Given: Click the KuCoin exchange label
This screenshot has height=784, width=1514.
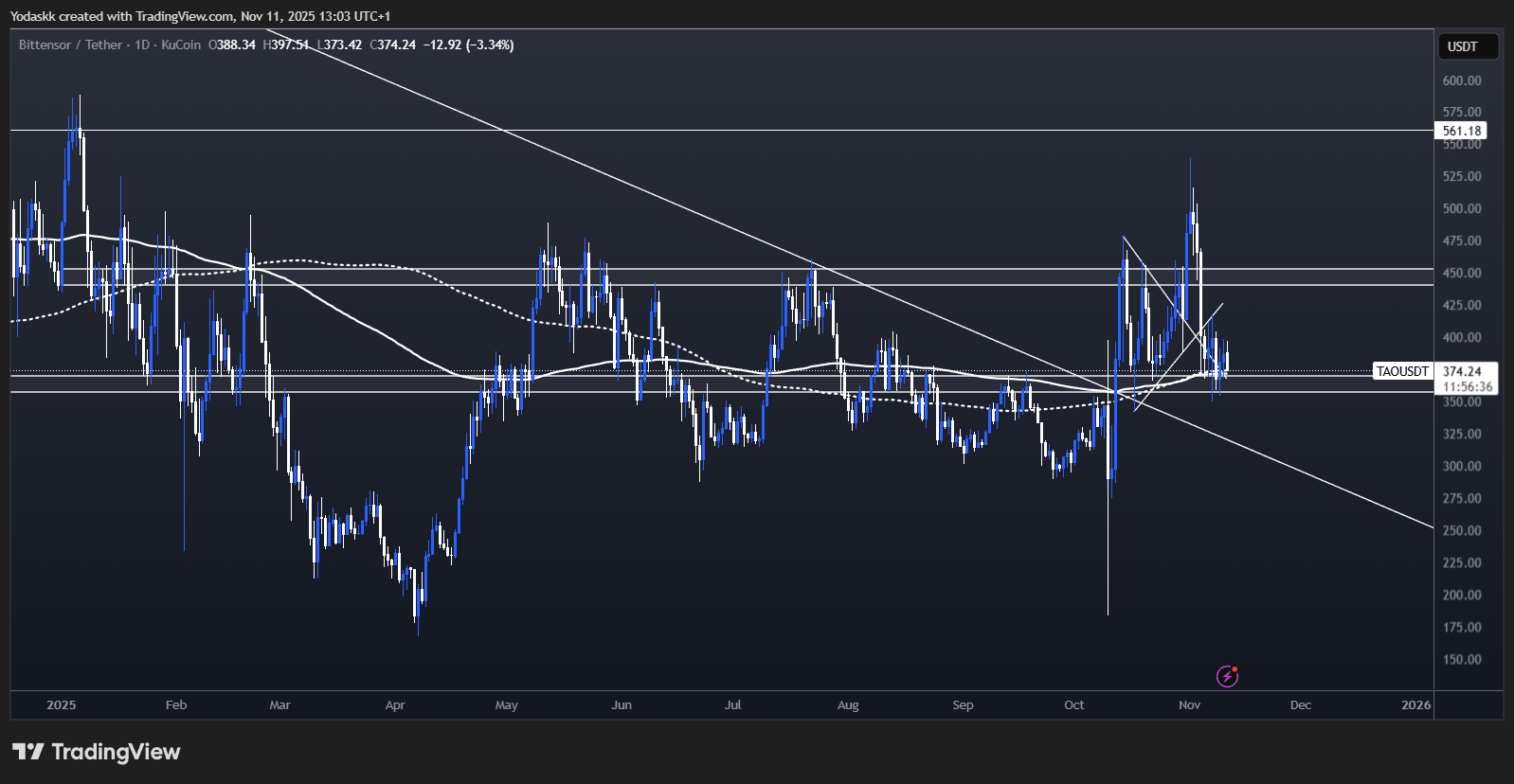Looking at the screenshot, I should [x=181, y=45].
